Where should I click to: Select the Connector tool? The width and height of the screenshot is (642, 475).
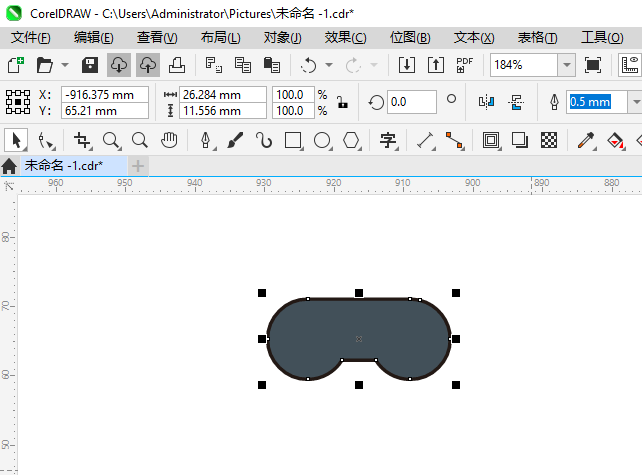454,140
